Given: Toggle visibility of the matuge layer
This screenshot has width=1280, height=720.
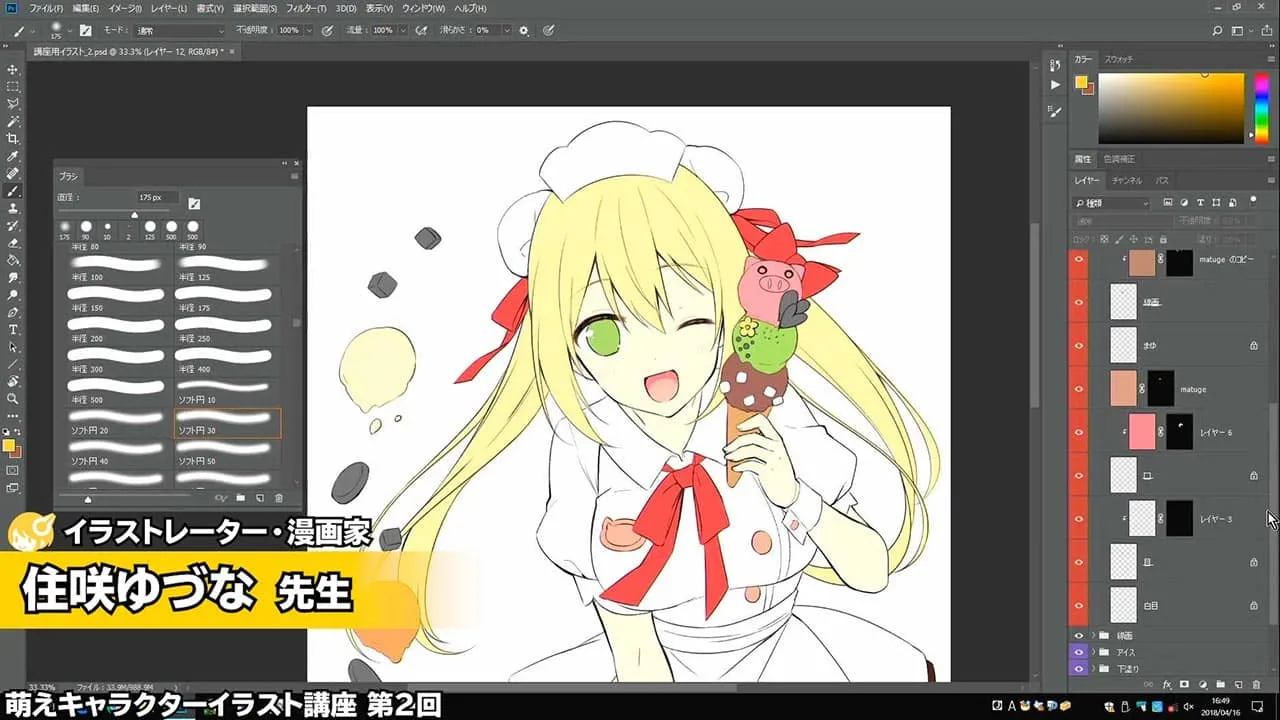Looking at the screenshot, I should 1079,388.
